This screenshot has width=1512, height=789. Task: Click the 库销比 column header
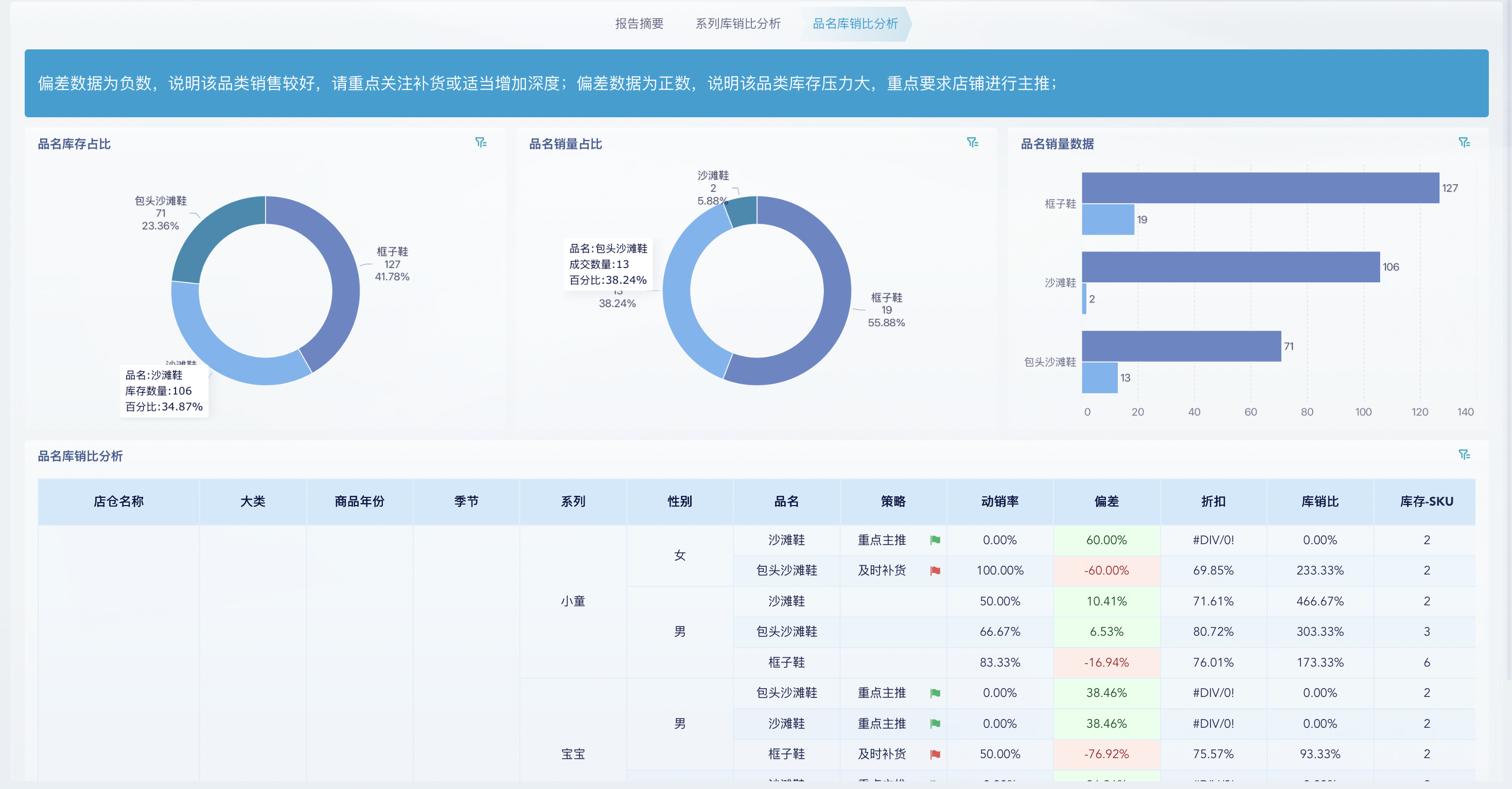[x=1320, y=501]
